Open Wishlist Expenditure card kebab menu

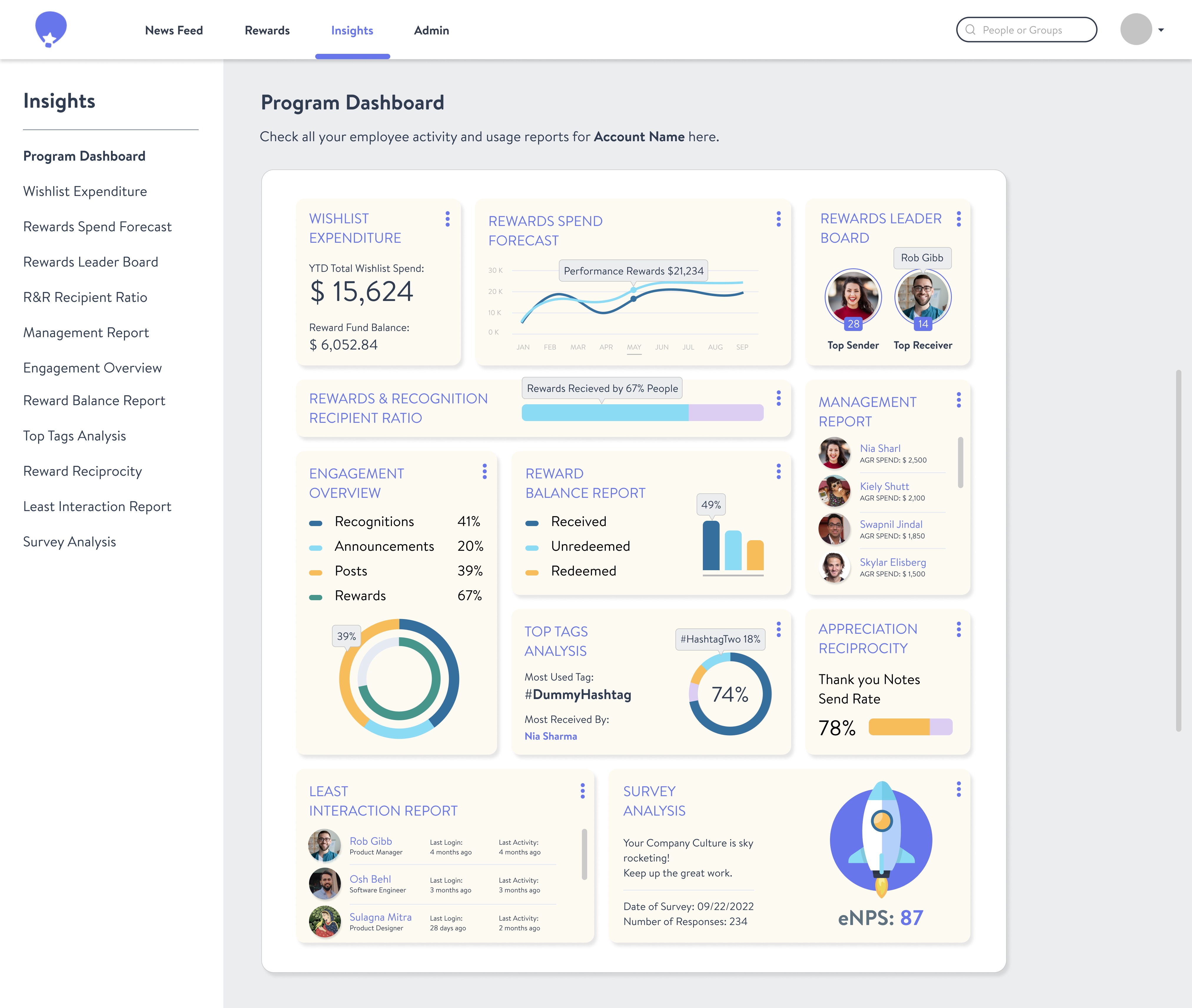point(448,219)
